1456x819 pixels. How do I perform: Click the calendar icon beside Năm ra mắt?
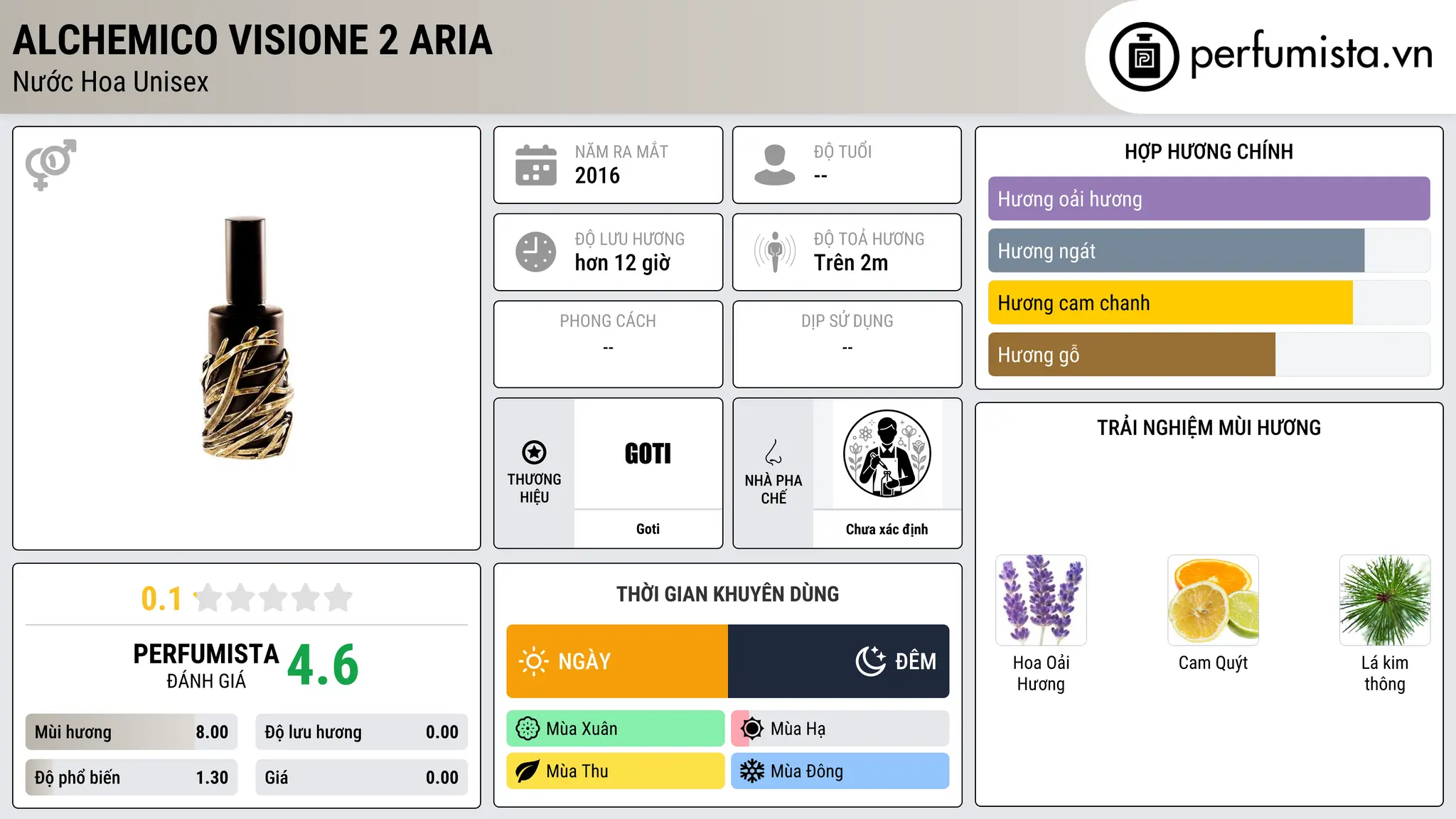click(536, 165)
